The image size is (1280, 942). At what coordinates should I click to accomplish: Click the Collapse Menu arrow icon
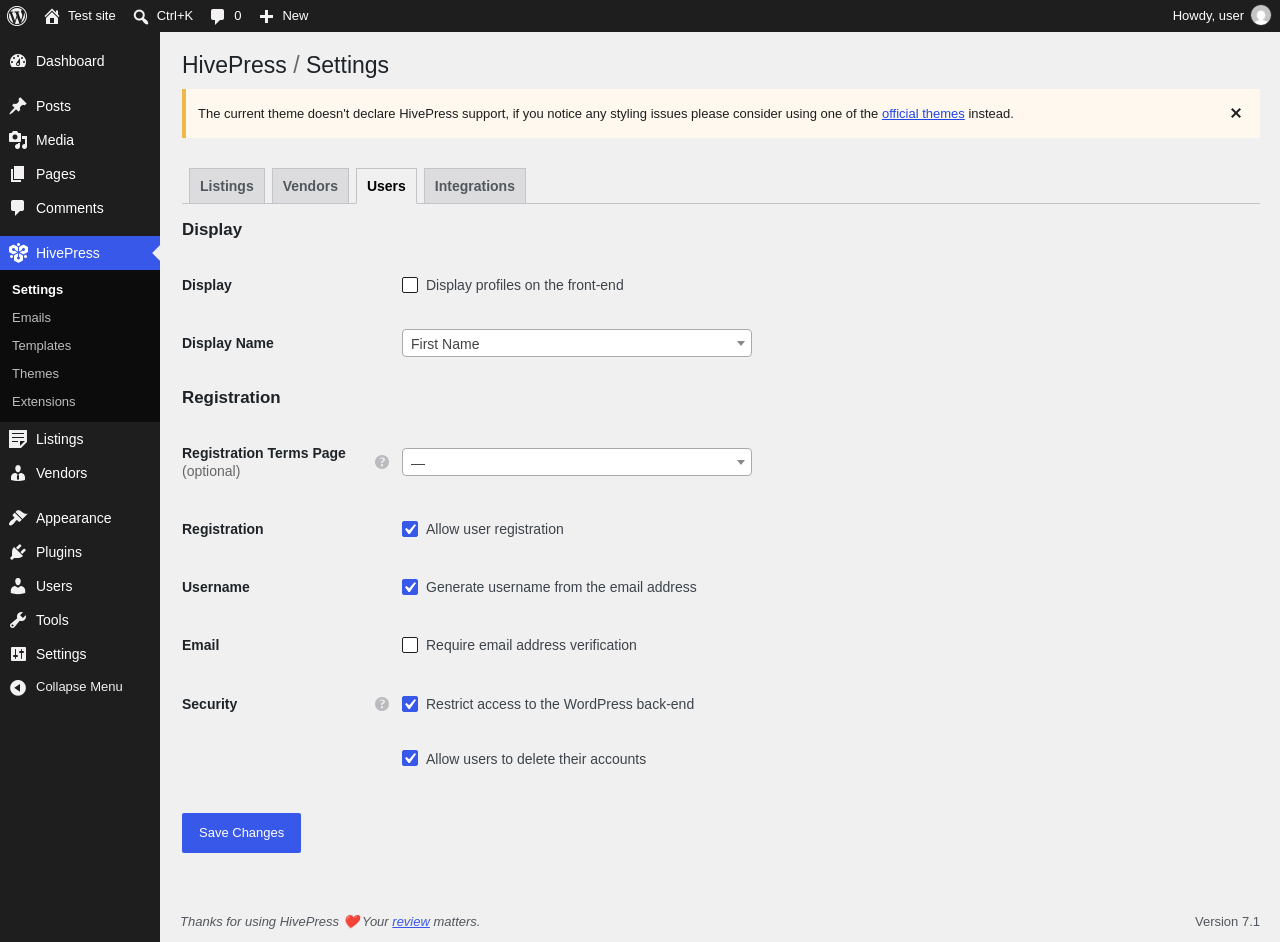point(18,687)
